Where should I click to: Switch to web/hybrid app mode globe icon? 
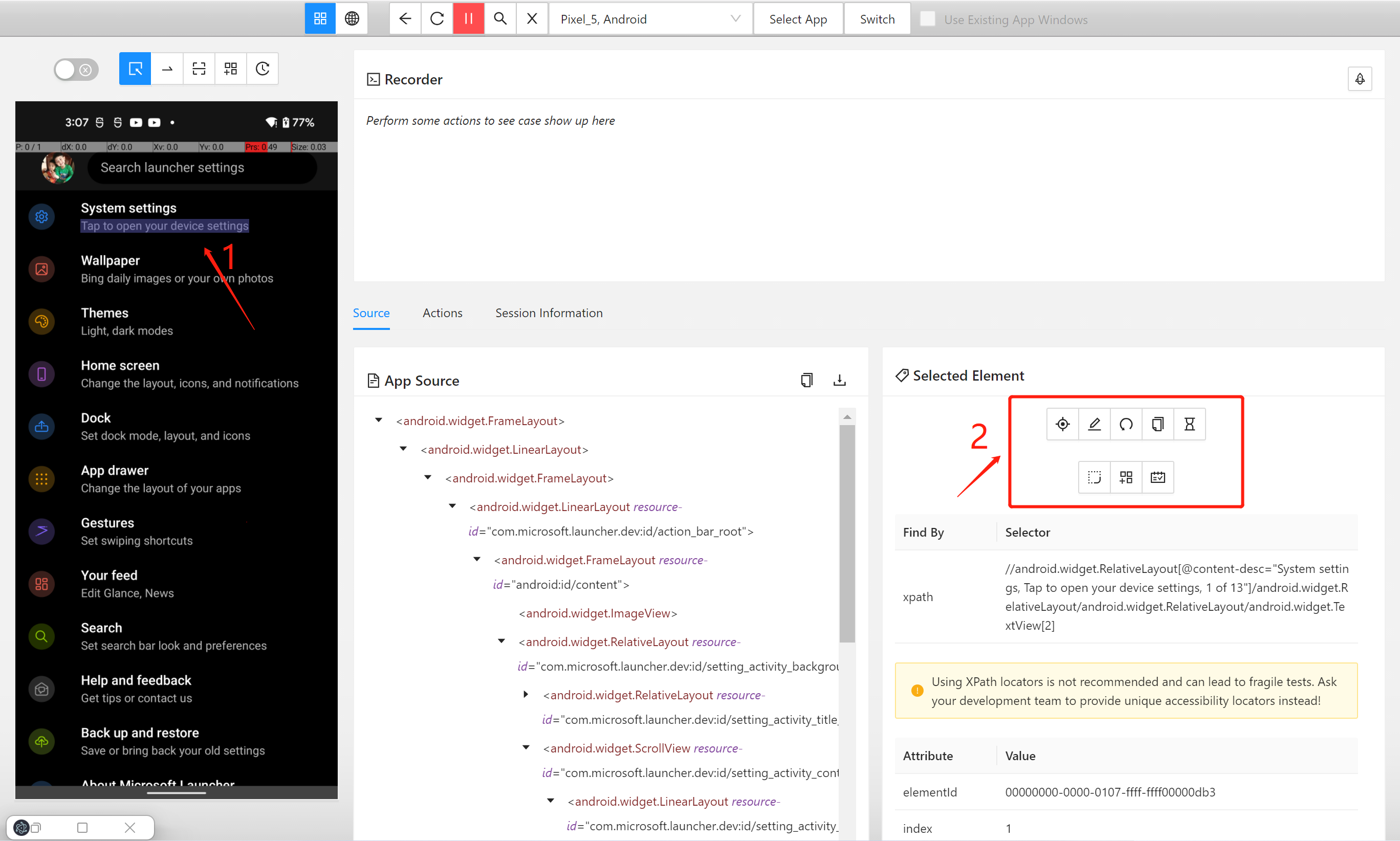click(352, 19)
